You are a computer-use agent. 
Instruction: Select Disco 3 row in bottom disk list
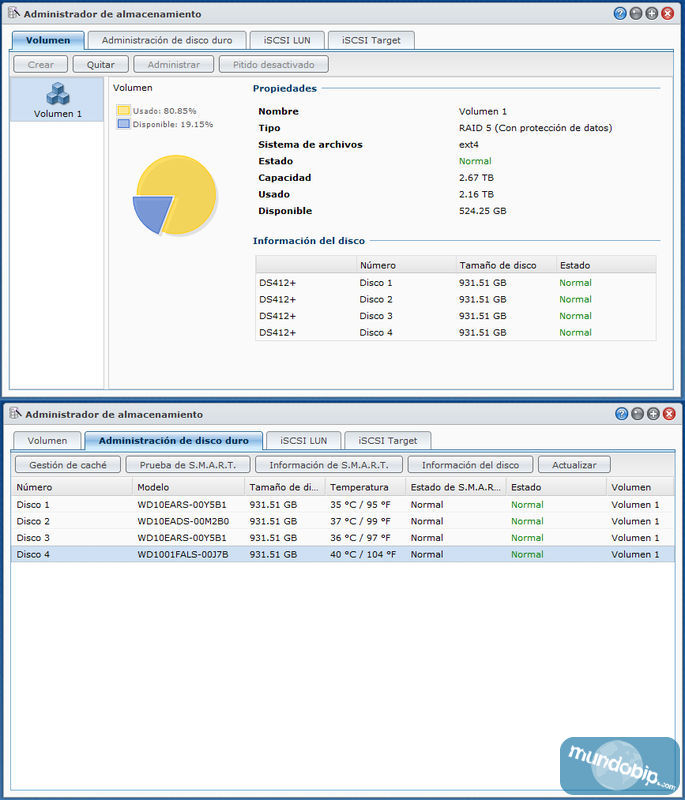coord(343,538)
